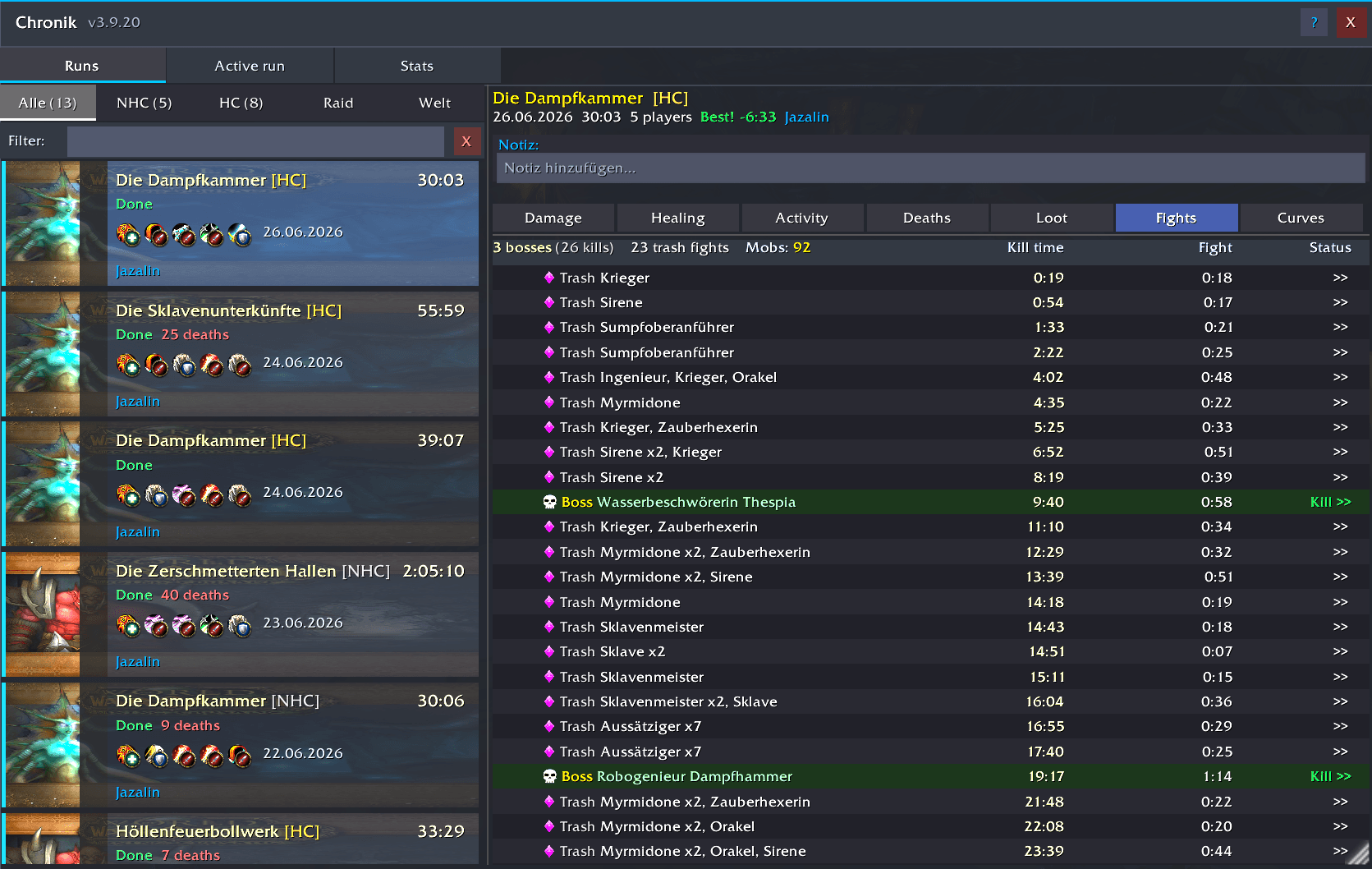The width and height of the screenshot is (1372, 869).
Task: Click the Notiz hinzufügen note field
Action: [931, 168]
